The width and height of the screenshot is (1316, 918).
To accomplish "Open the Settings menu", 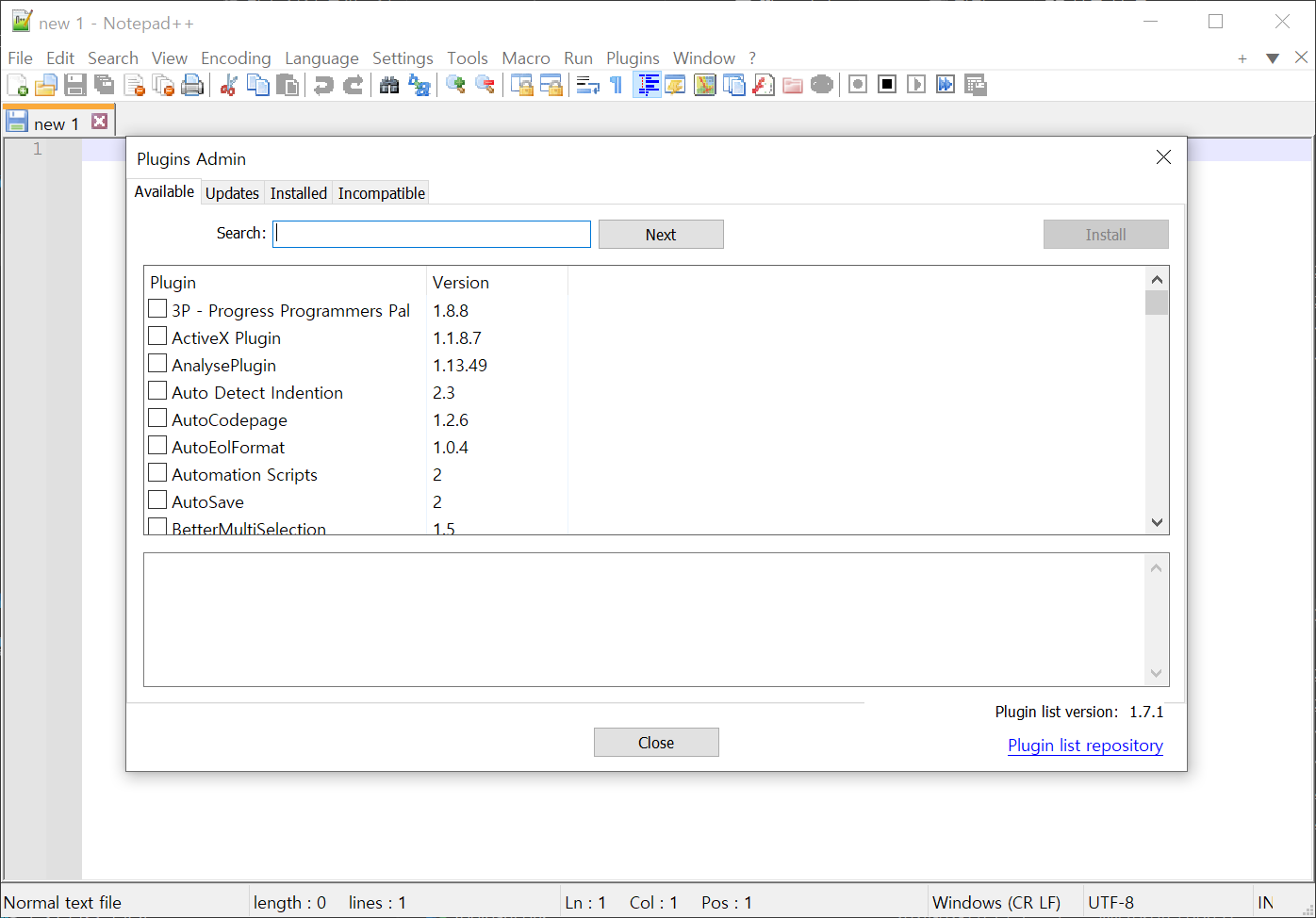I will click(x=403, y=58).
